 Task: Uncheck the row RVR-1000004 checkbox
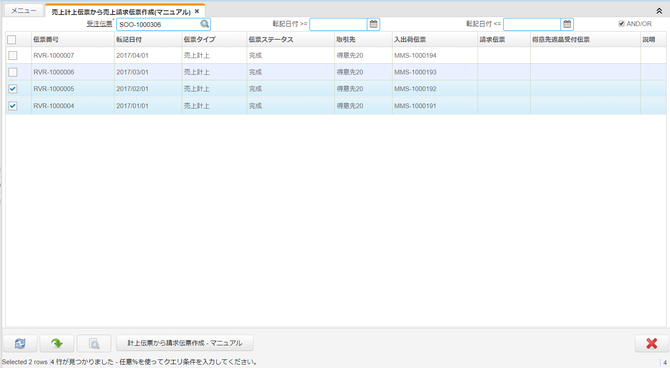(13, 106)
